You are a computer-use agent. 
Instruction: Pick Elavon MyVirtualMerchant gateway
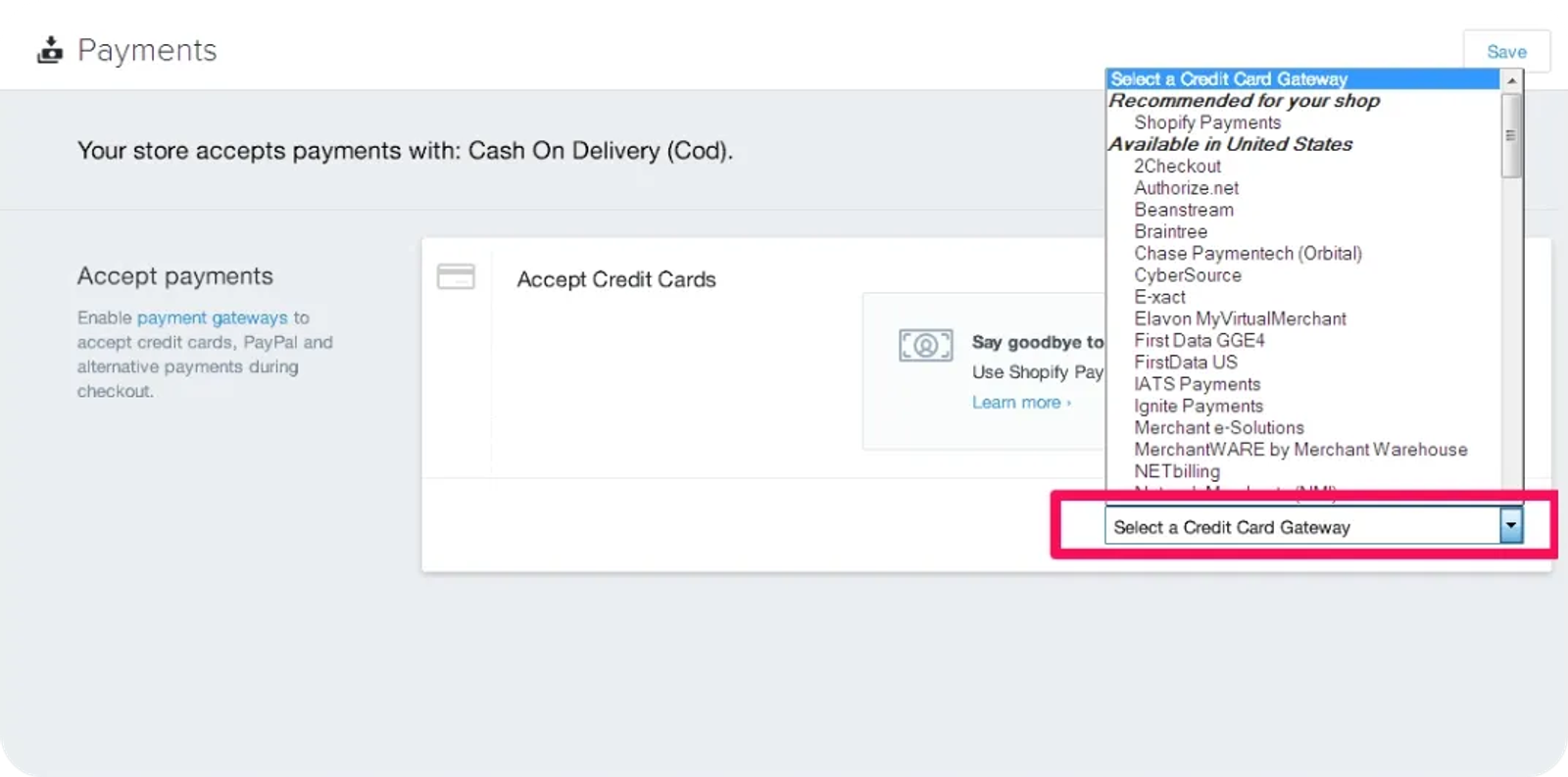[1240, 318]
